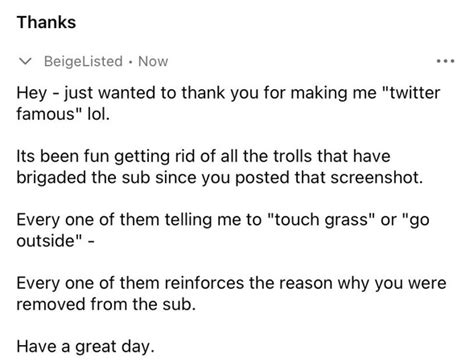
Task: Click the paragraph mentioning "touch grass"
Action: point(223,230)
